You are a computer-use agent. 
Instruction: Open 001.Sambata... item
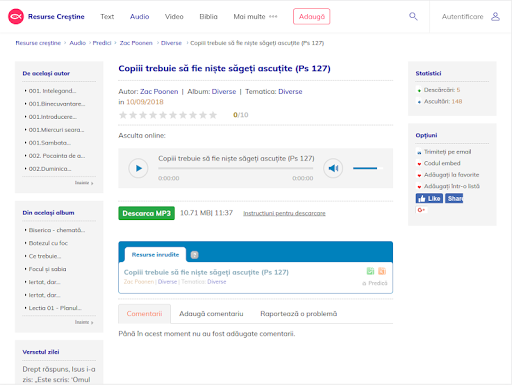click(x=50, y=143)
